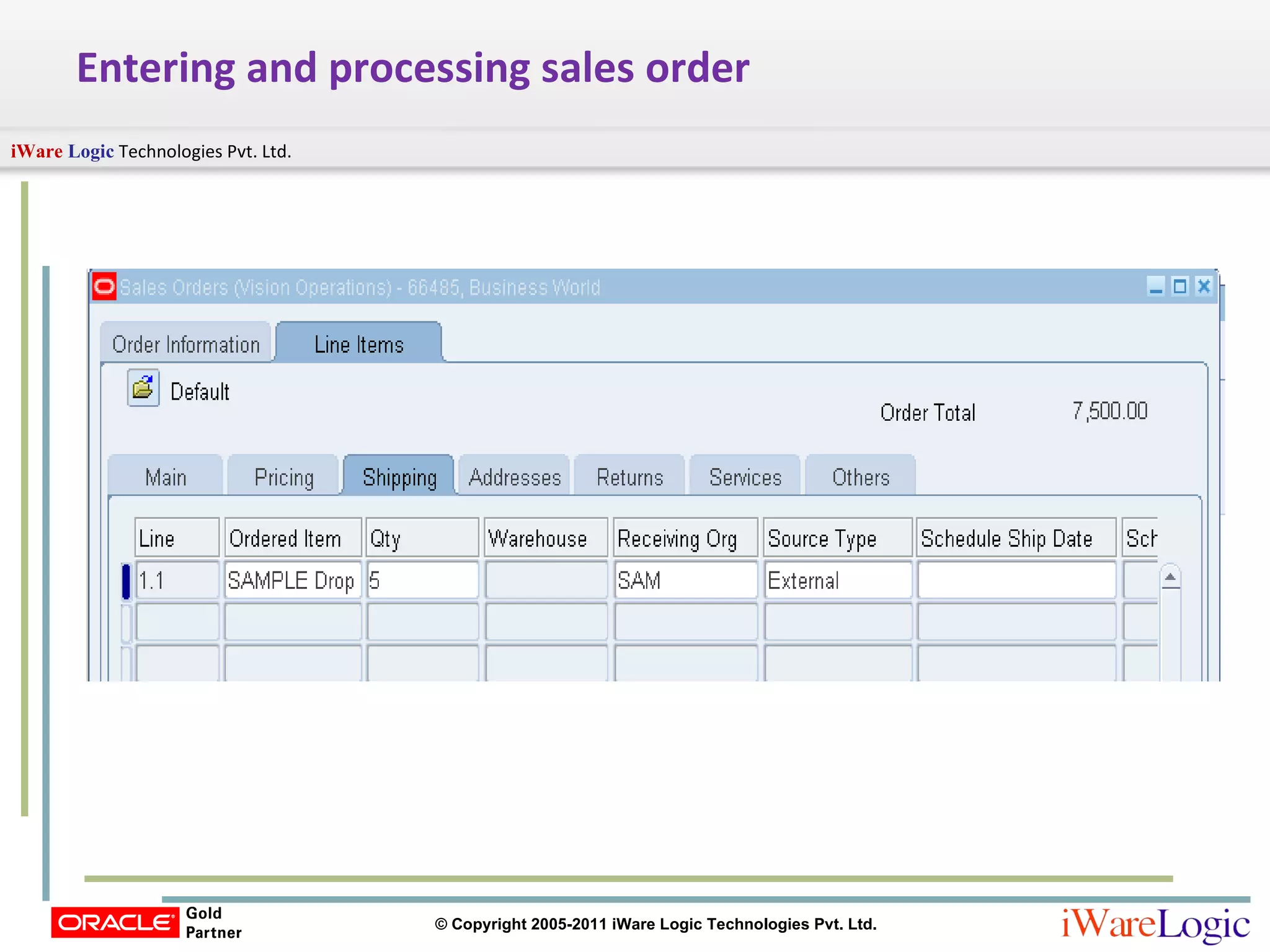Select the record indicator for line 1.1
Screen dimensions: 1270x952
126,581
